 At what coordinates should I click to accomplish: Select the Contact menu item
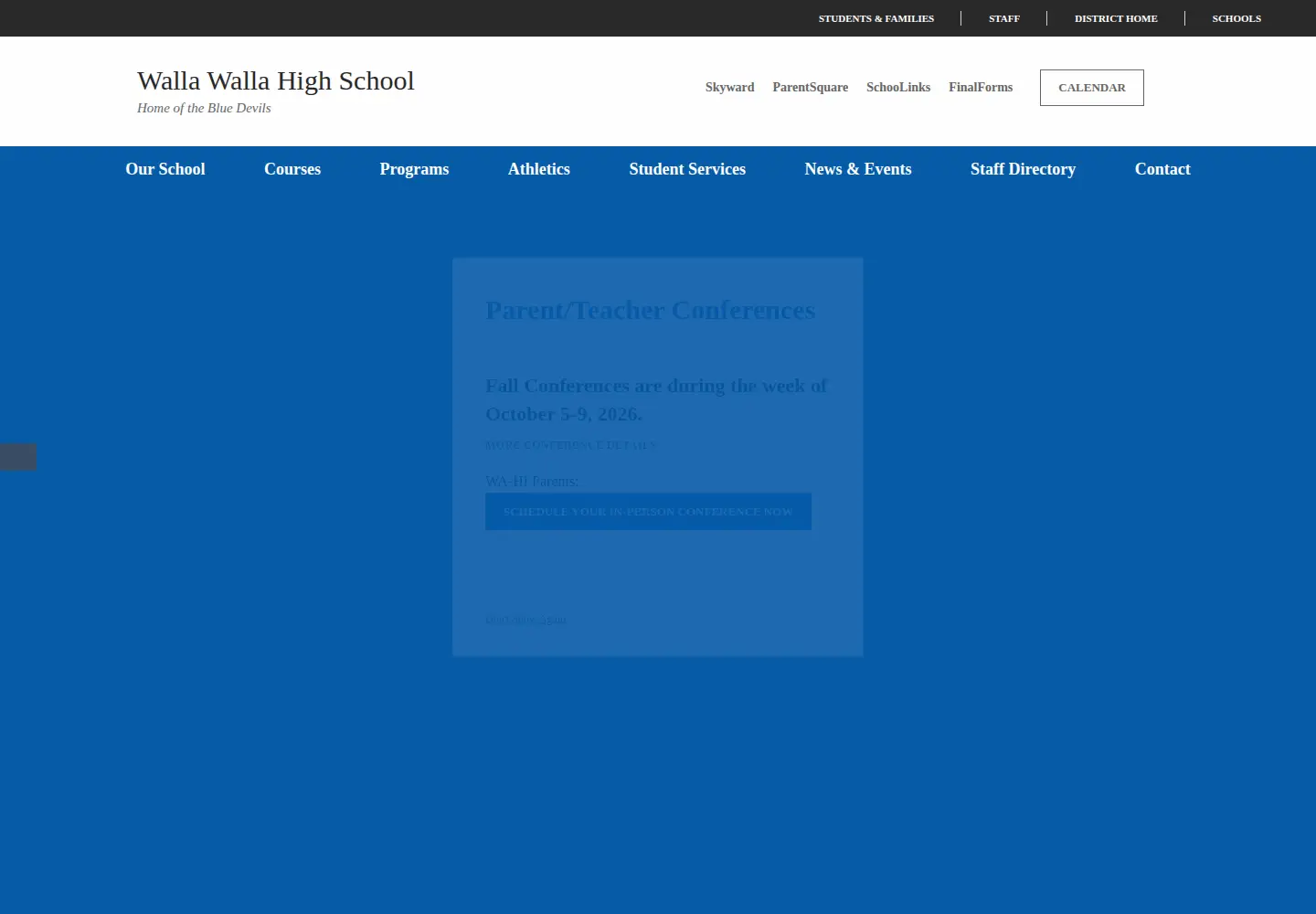[x=1162, y=169]
